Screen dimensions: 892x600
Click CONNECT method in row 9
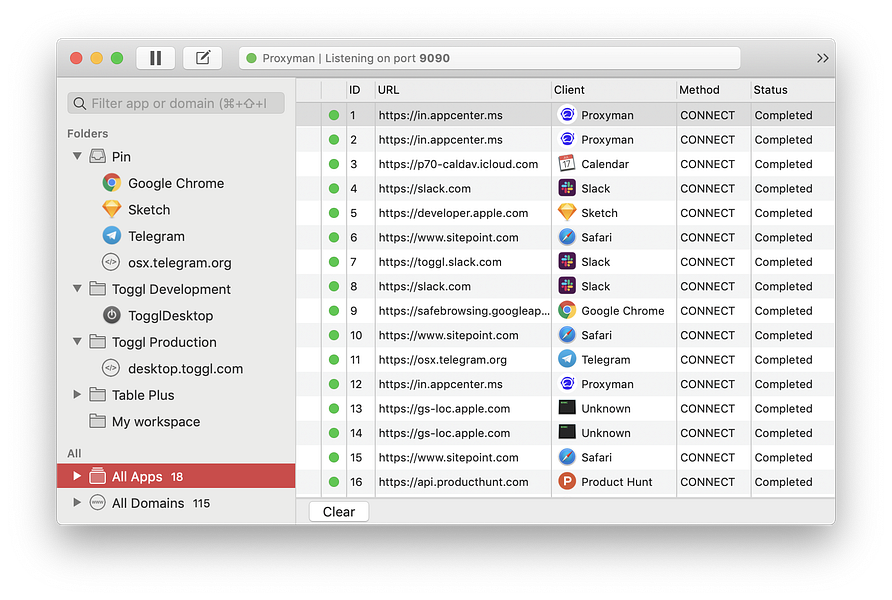point(707,311)
